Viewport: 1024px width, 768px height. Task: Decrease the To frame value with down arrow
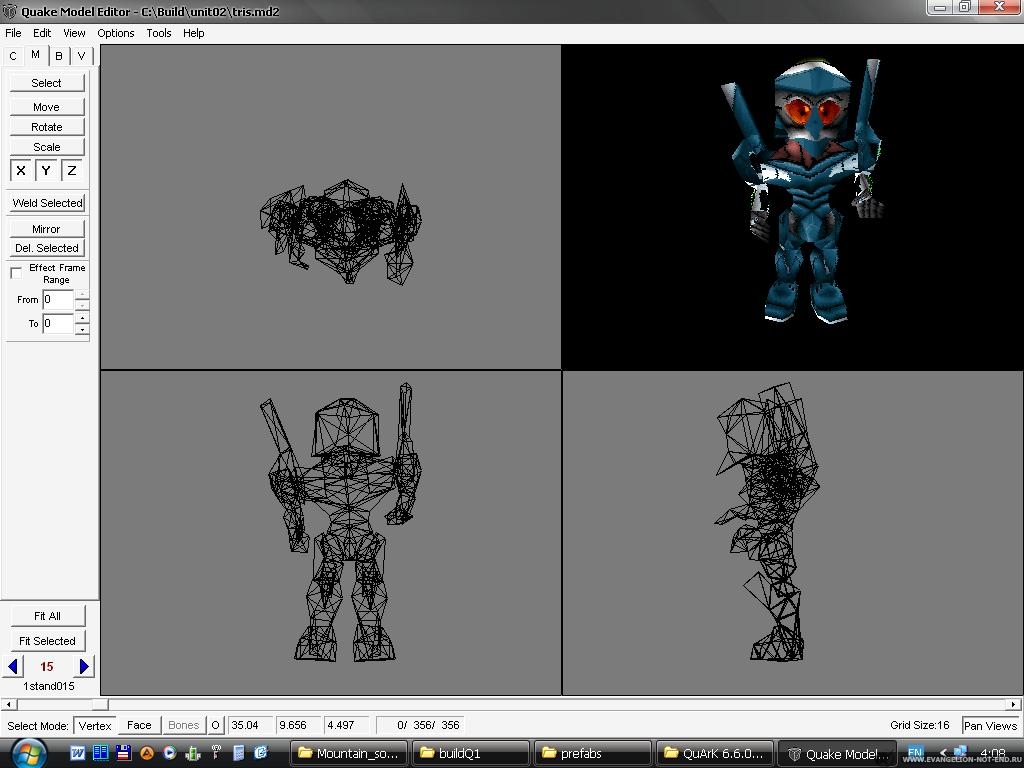(x=82, y=329)
